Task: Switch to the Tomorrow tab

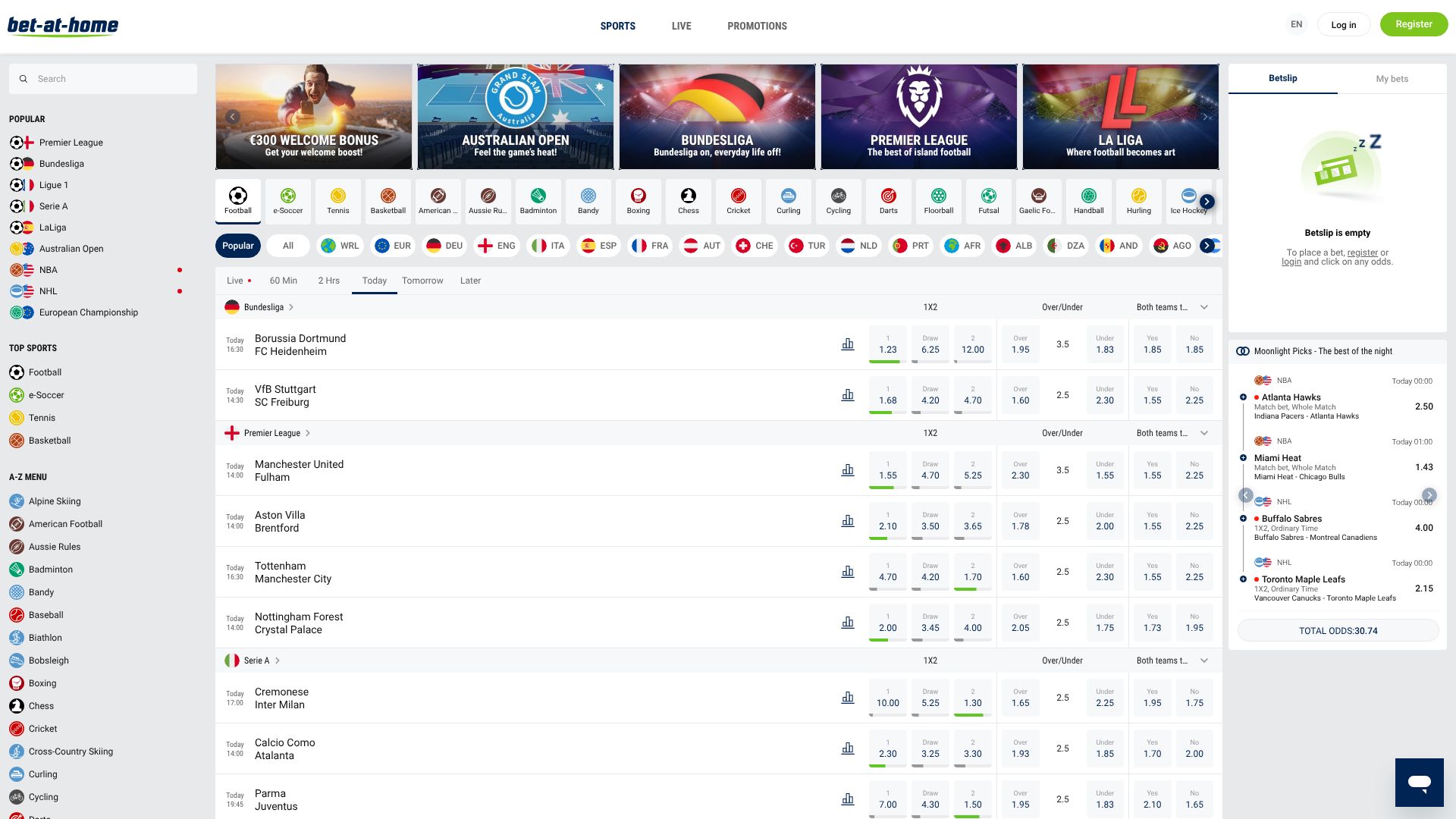Action: coord(422,281)
